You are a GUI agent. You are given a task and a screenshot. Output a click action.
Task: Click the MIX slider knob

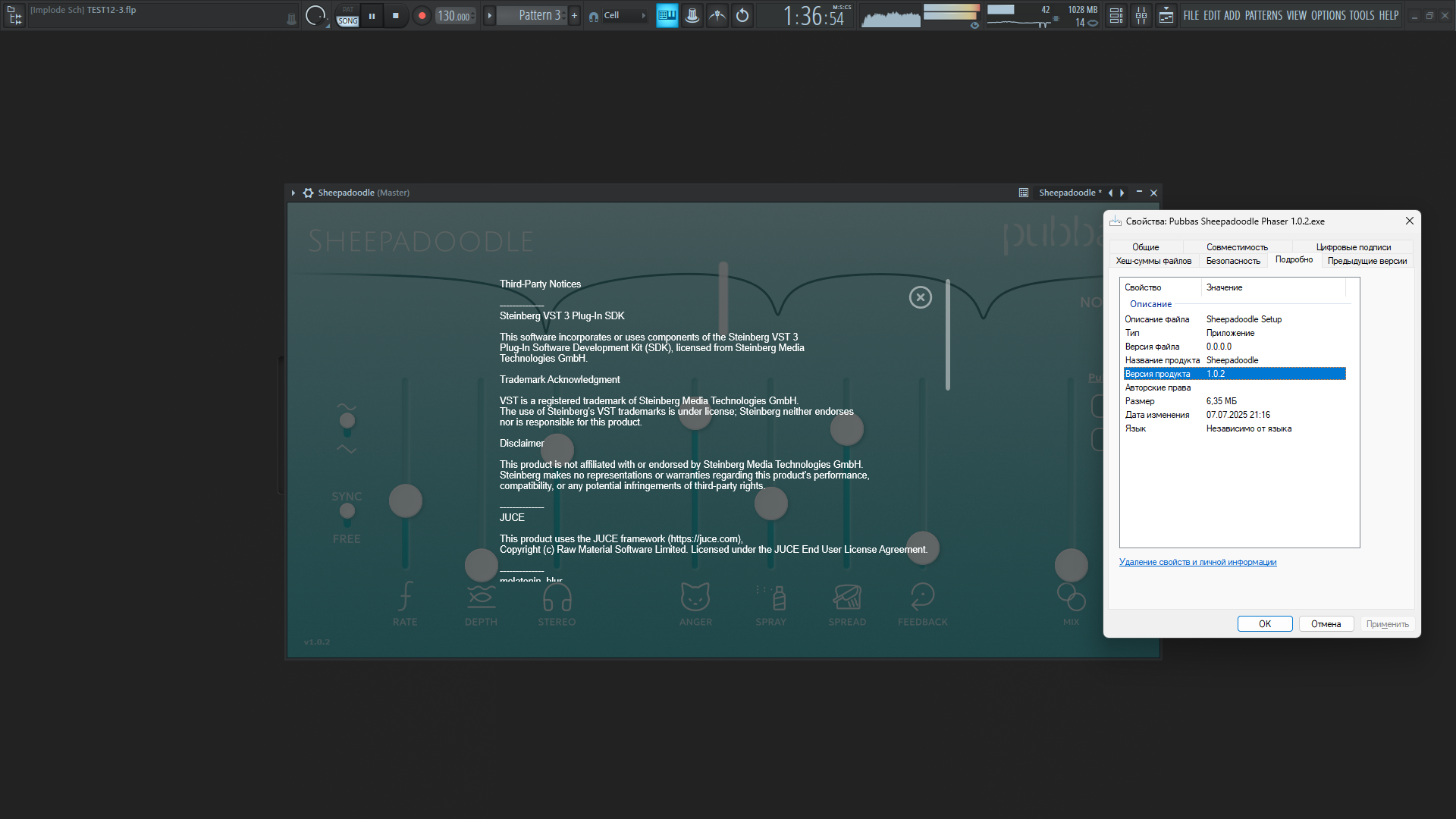pyautogui.click(x=1072, y=566)
